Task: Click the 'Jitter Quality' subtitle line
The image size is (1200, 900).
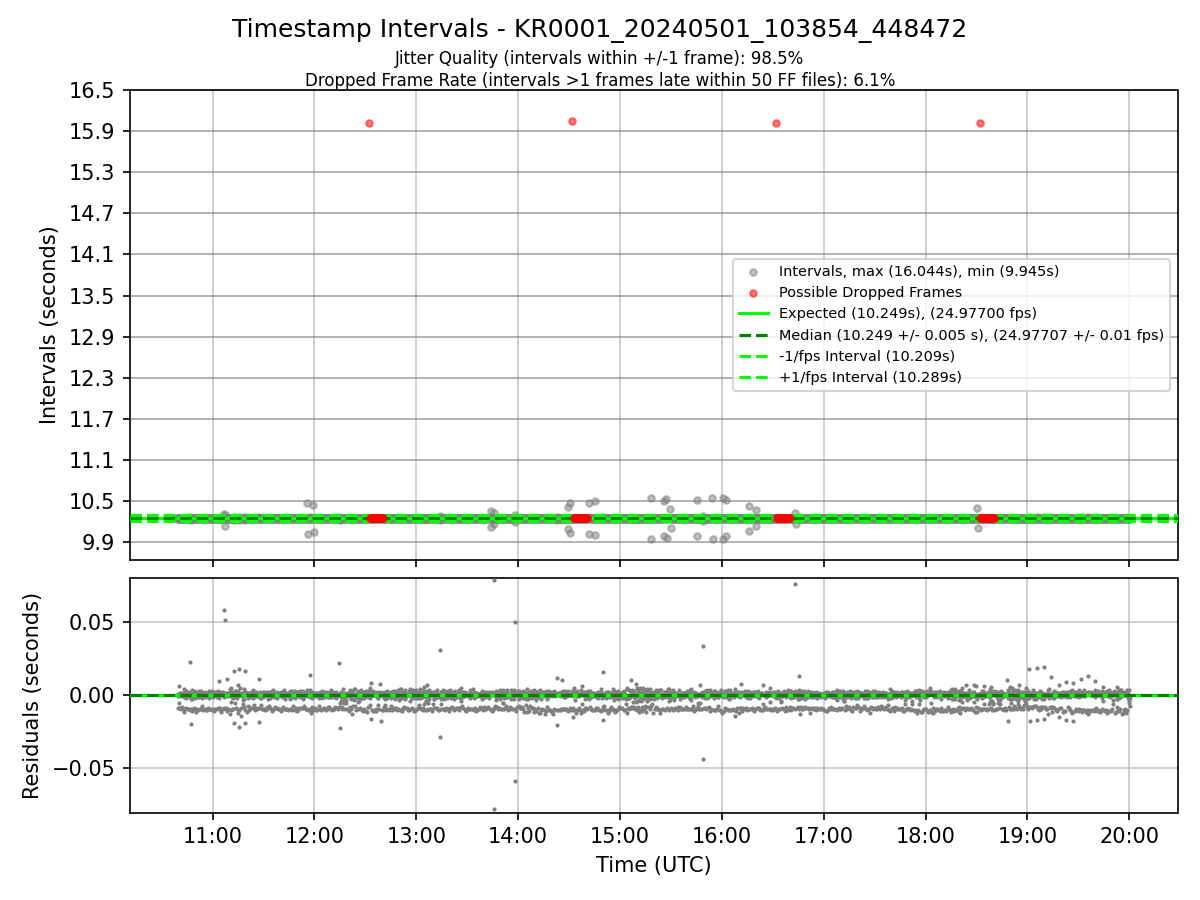Action: [599, 58]
